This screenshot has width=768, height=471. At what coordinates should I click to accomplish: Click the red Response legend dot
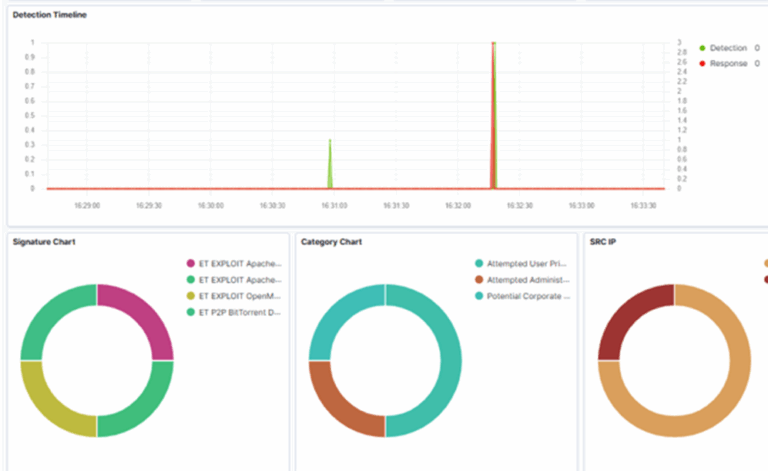coord(702,63)
